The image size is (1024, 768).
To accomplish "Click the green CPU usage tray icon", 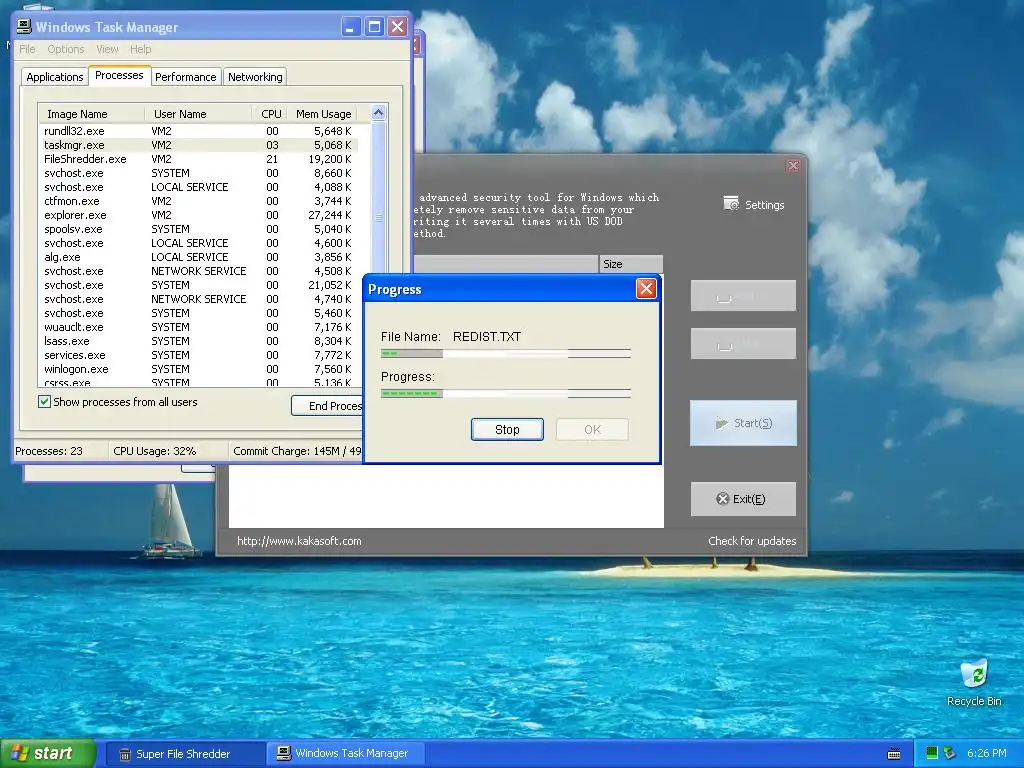I will click(x=932, y=753).
